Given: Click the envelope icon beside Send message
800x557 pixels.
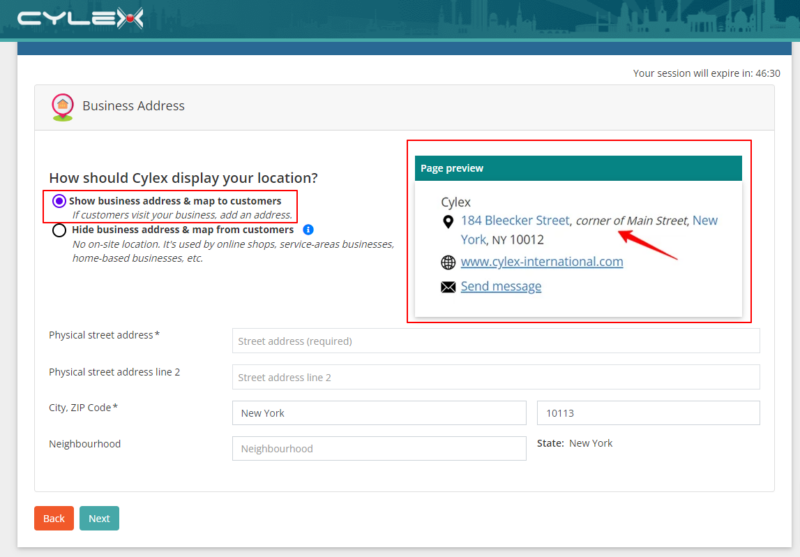Looking at the screenshot, I should click(448, 287).
